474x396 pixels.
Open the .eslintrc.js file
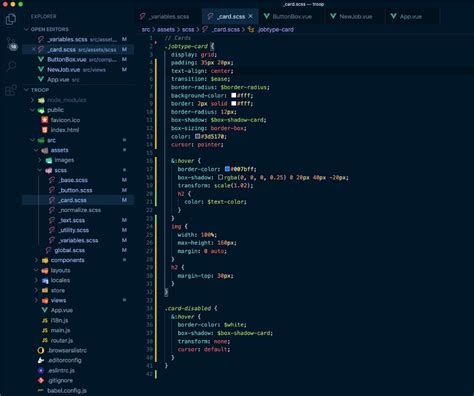(x=78, y=370)
